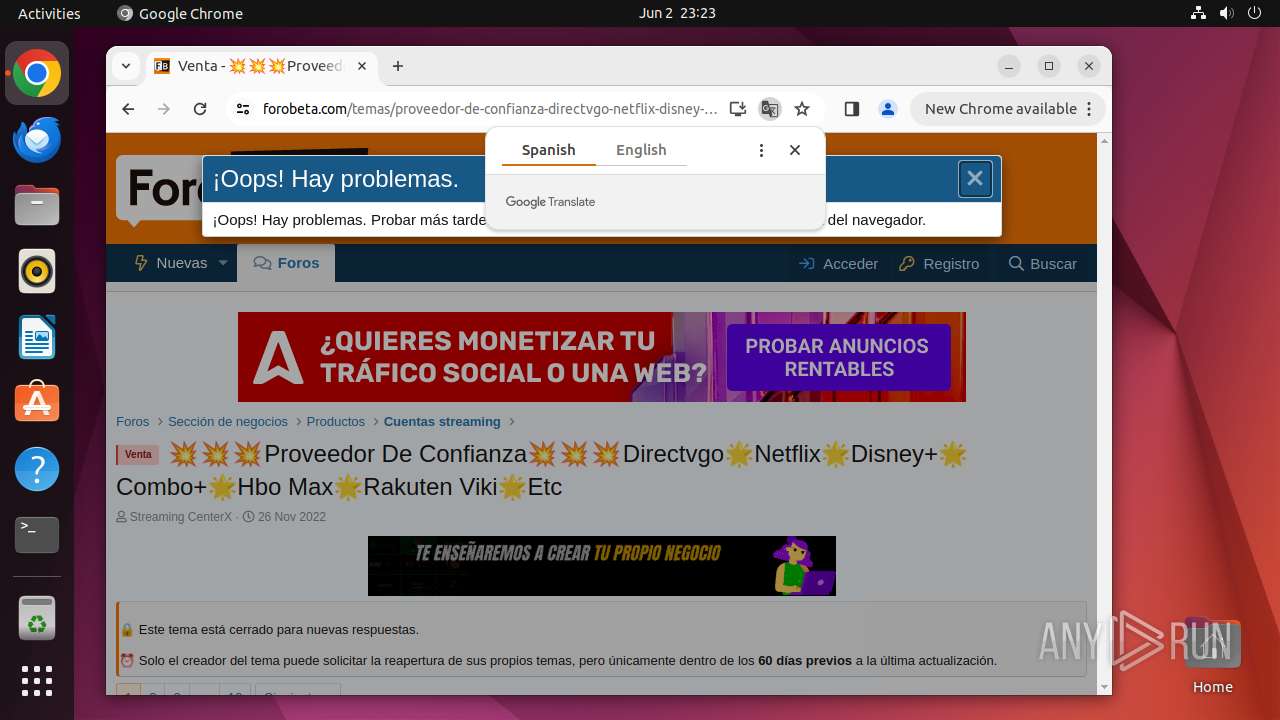
Task: Close the Venta Proveedor tab
Action: (362, 66)
